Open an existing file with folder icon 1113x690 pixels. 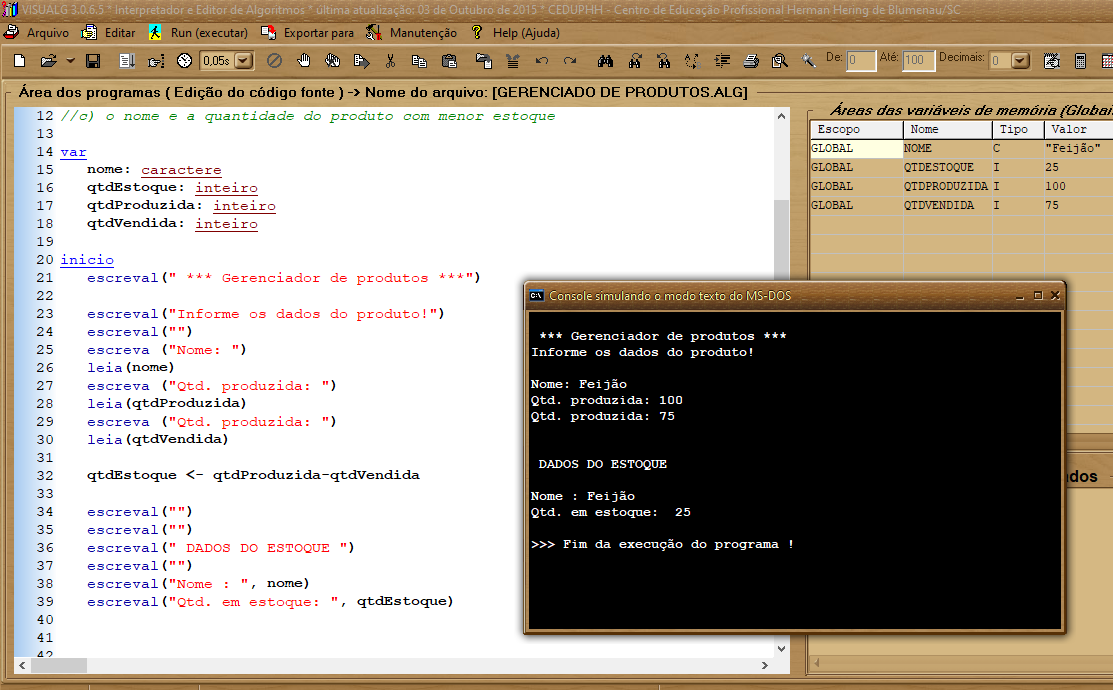[x=48, y=61]
